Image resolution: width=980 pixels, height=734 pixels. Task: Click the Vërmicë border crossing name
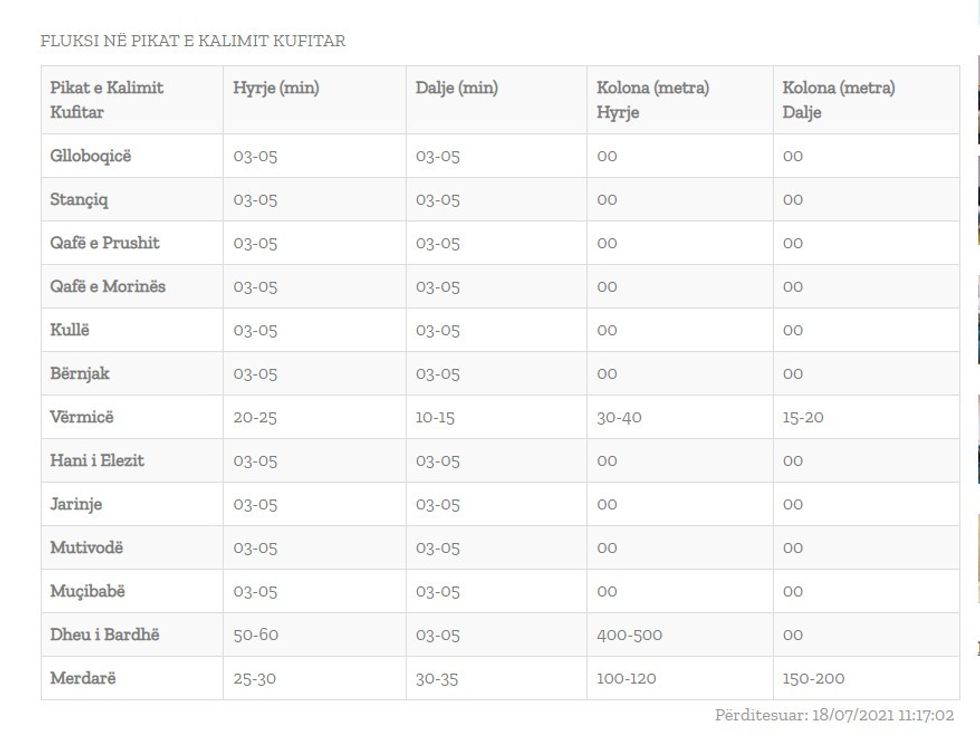(x=82, y=417)
